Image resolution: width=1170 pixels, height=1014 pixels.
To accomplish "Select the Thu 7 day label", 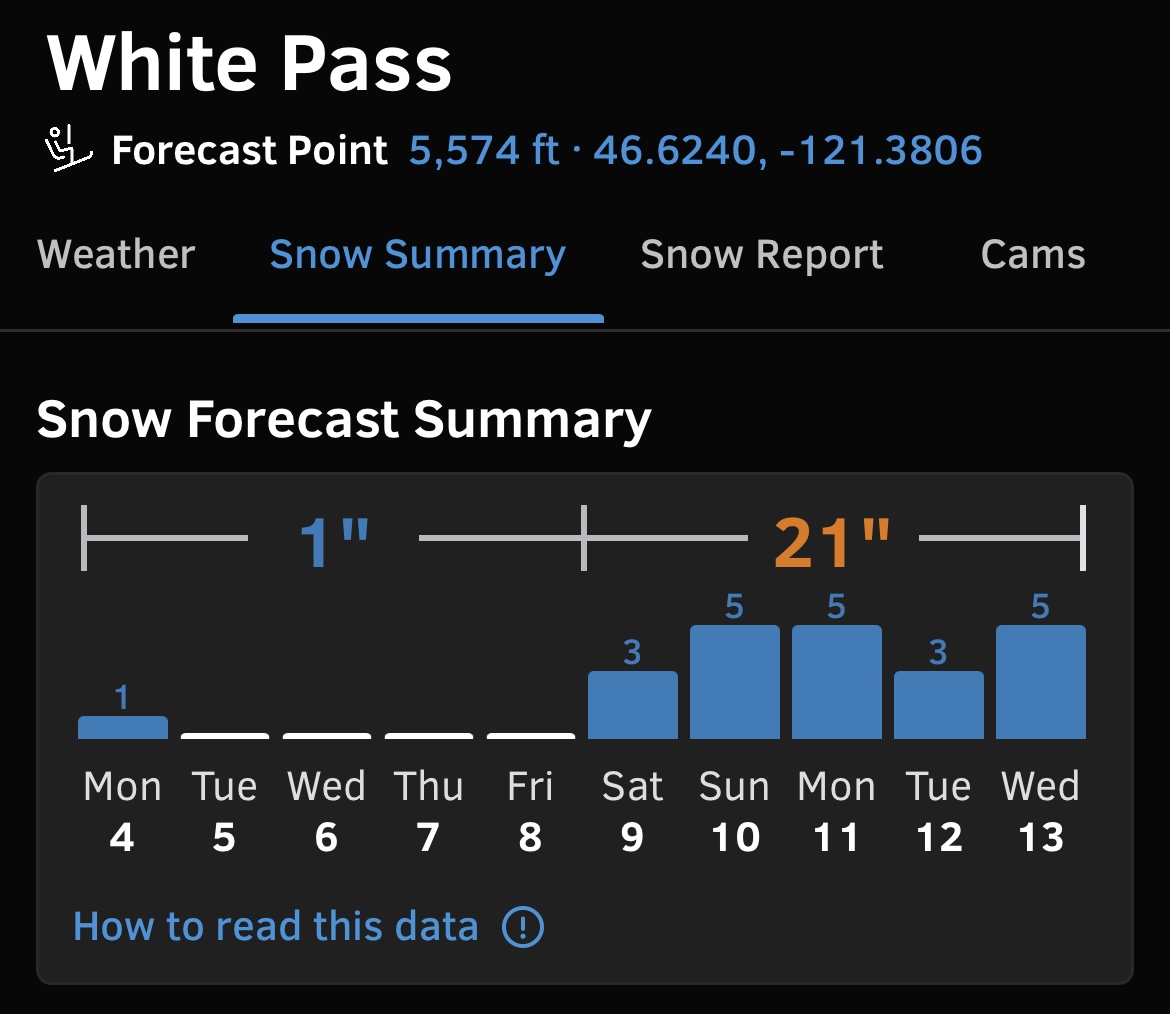I will click(x=428, y=811).
